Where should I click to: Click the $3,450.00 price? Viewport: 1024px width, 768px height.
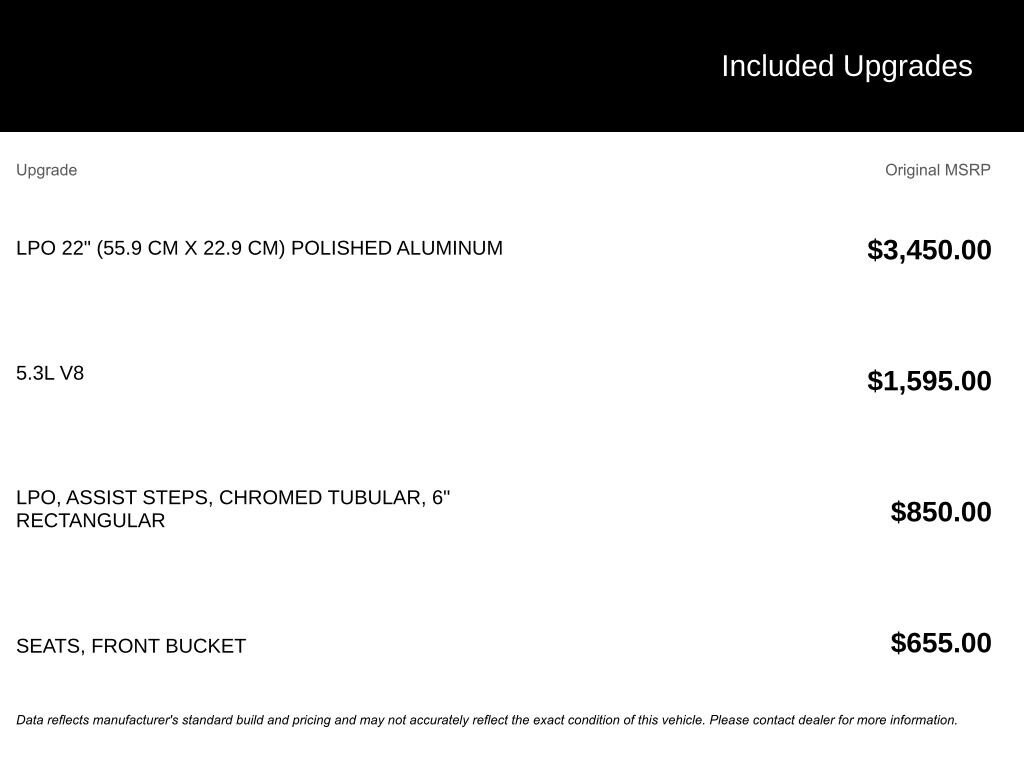929,250
